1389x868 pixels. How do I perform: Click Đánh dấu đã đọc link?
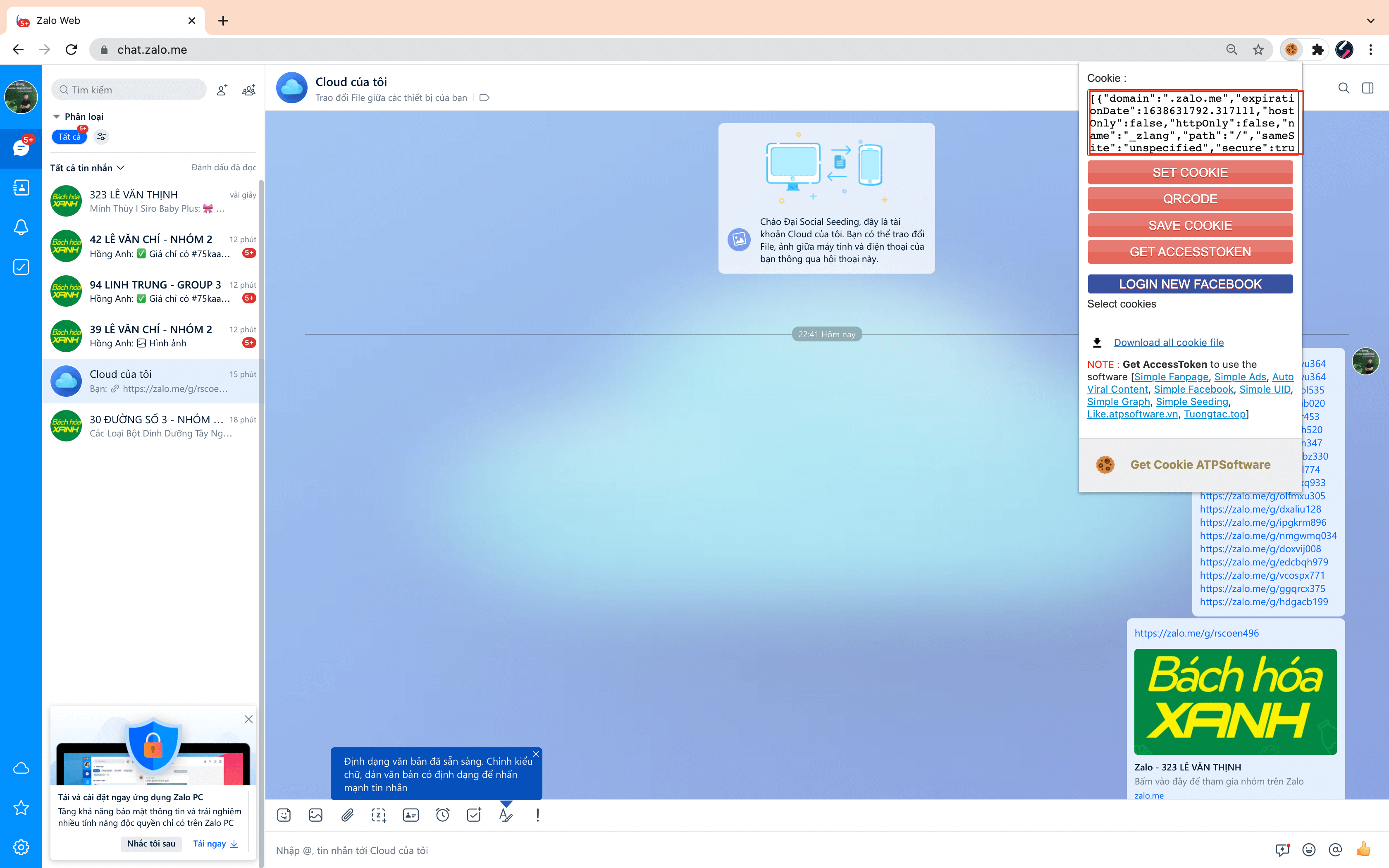[x=224, y=167]
